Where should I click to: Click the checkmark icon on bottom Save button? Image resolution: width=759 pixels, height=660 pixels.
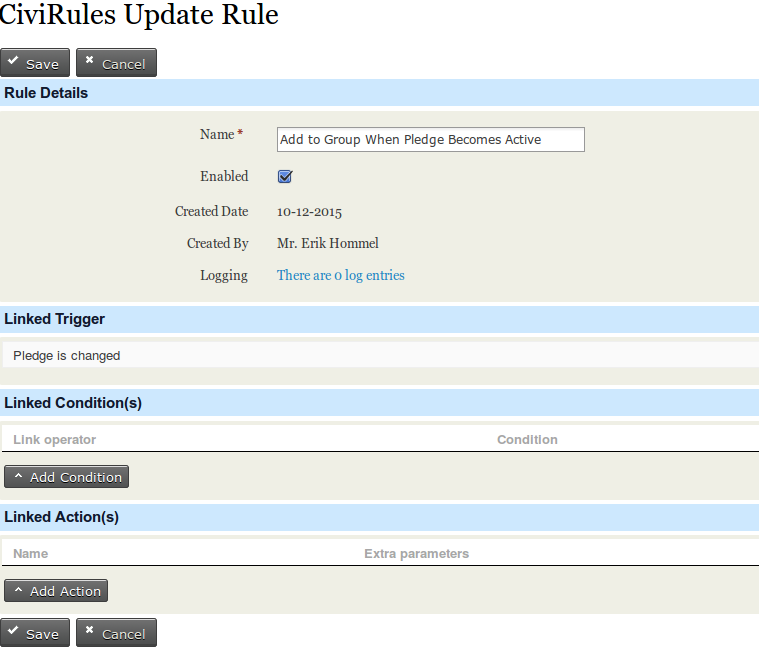pos(13,632)
